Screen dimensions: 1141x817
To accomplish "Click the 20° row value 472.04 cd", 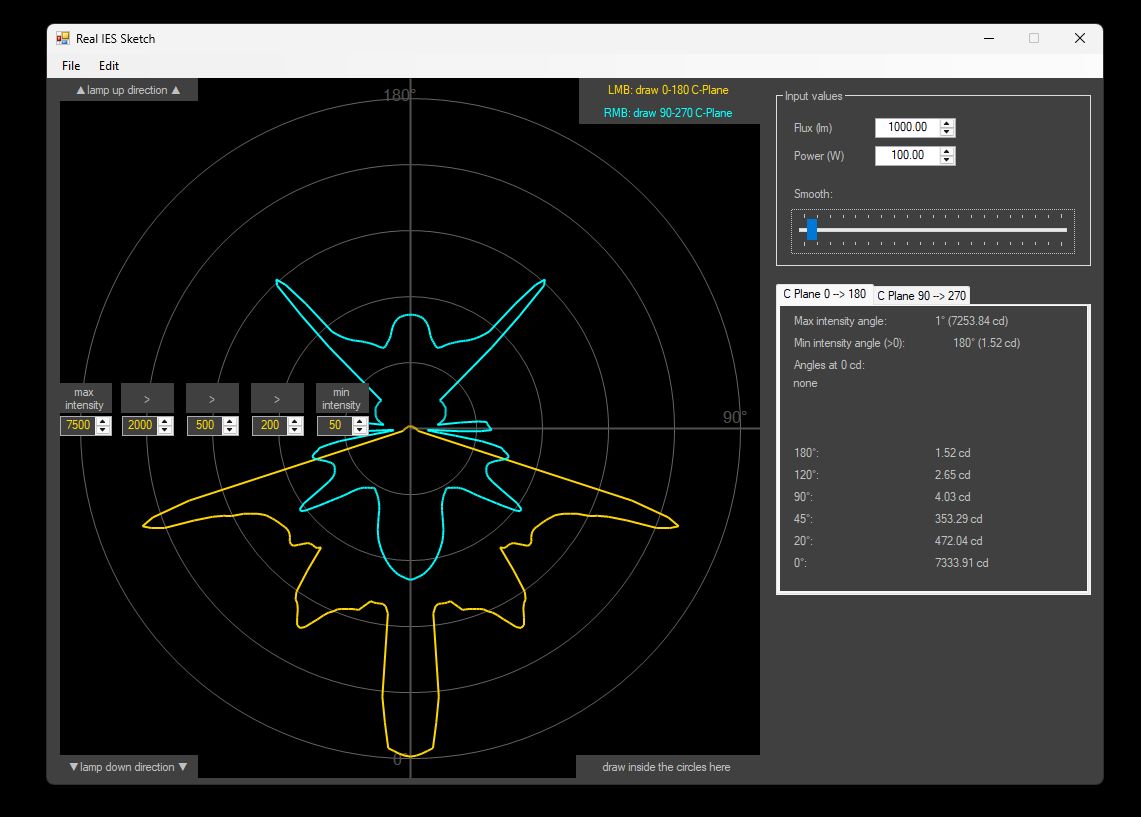I will point(958,541).
